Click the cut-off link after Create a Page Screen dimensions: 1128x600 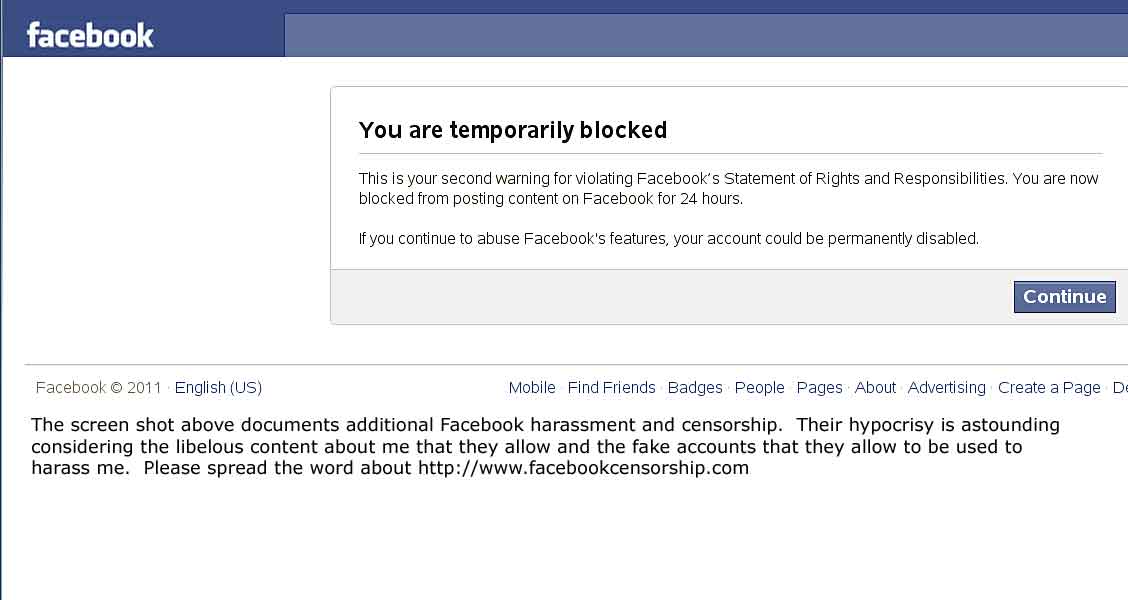(1120, 388)
